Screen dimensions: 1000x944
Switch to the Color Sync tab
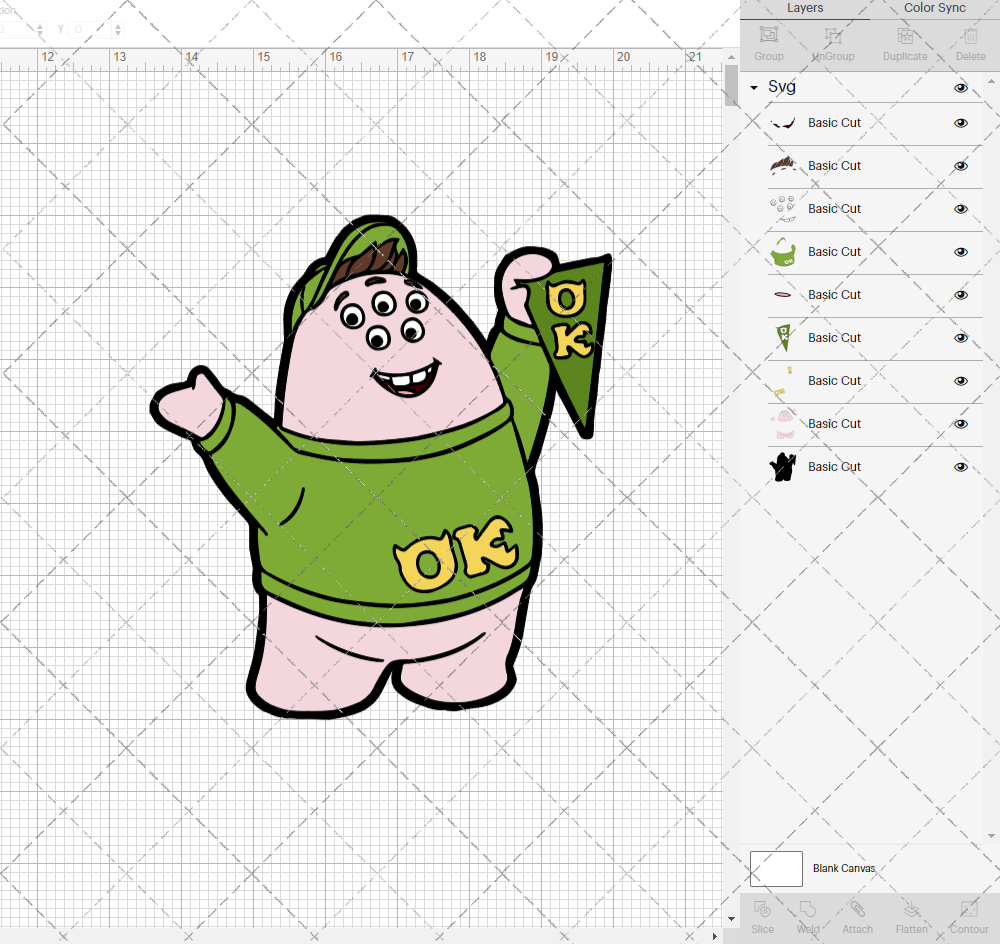click(934, 8)
